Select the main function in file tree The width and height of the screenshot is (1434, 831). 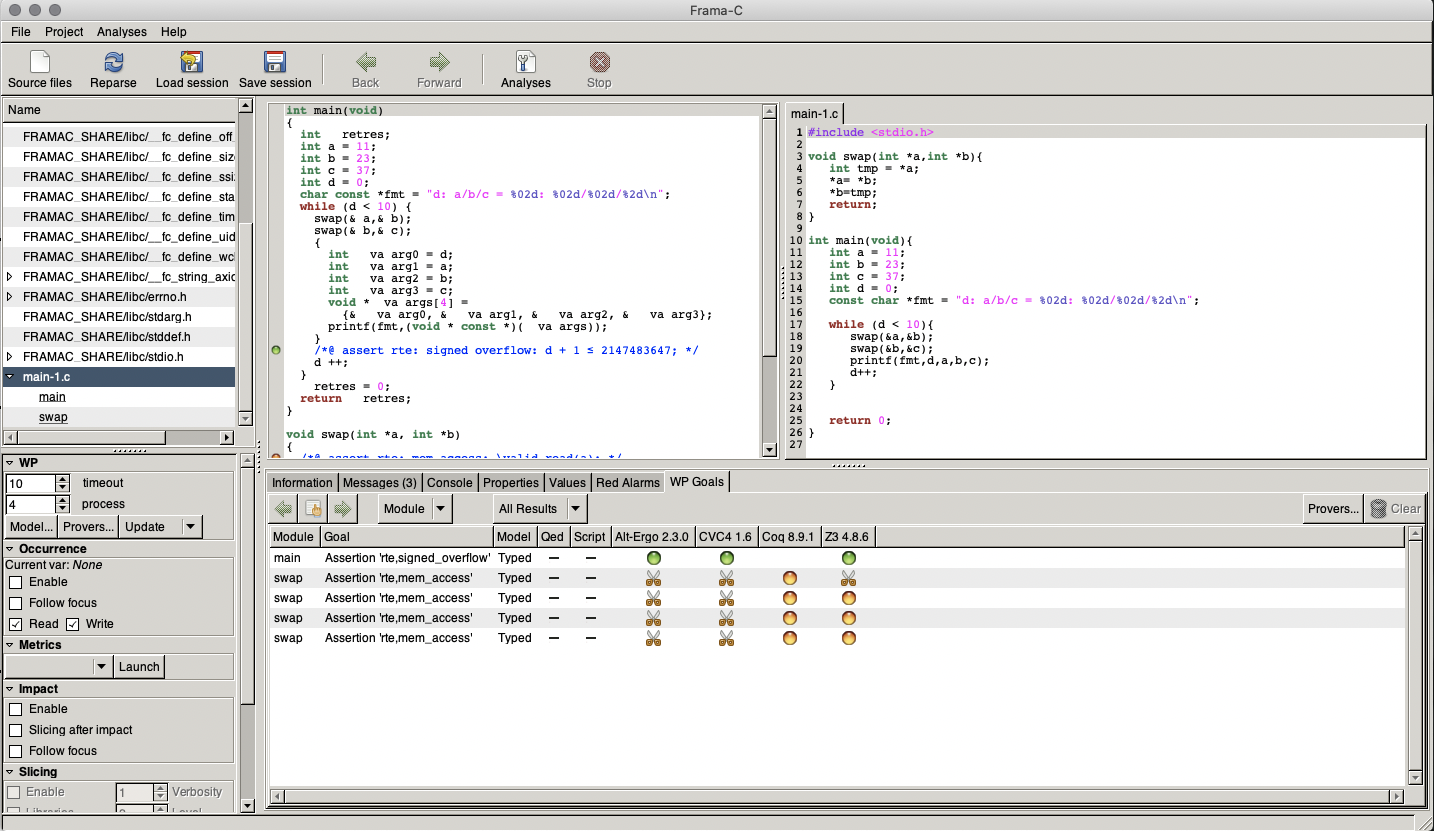click(52, 397)
